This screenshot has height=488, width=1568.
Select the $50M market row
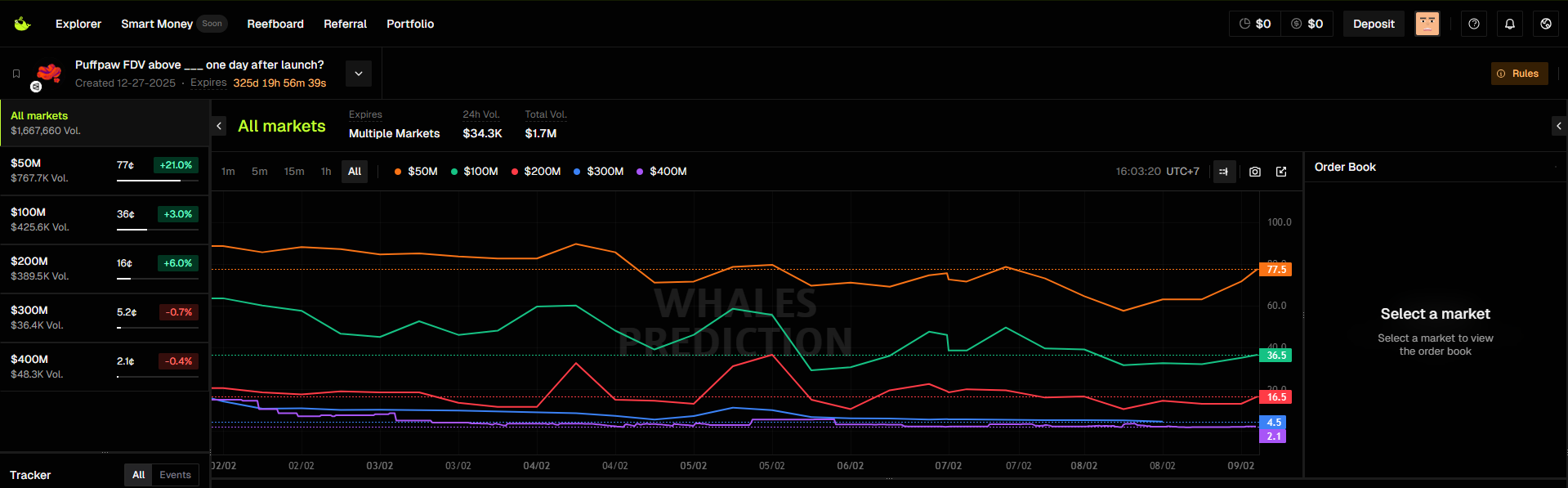105,171
